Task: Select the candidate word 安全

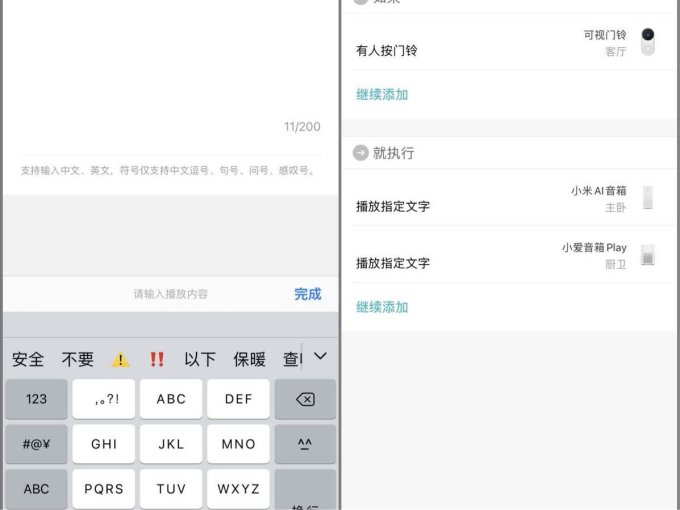Action: click(28, 359)
